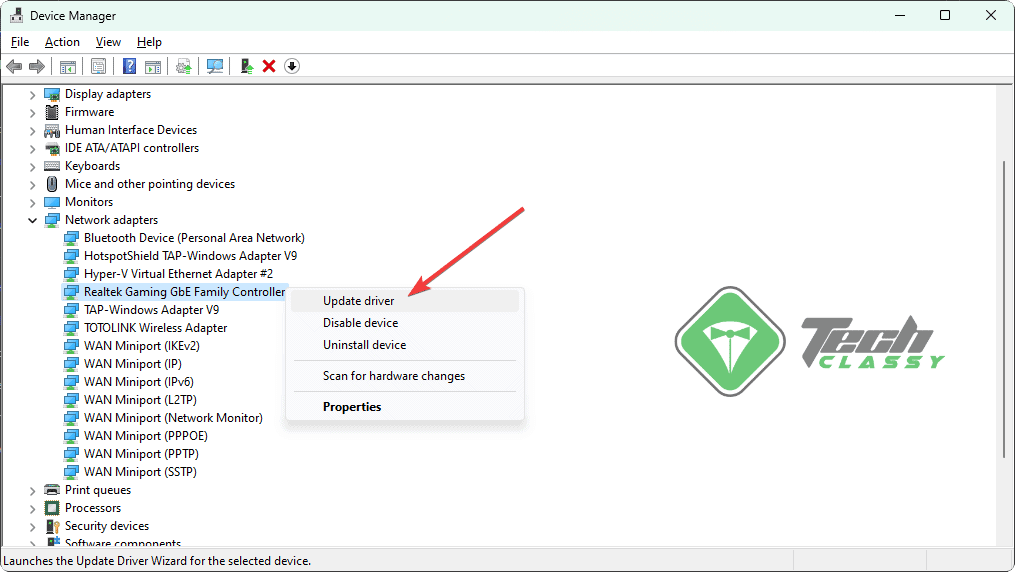Viewport: 1015px width, 572px height.
Task: Expand the Monitors node
Action: (32, 203)
